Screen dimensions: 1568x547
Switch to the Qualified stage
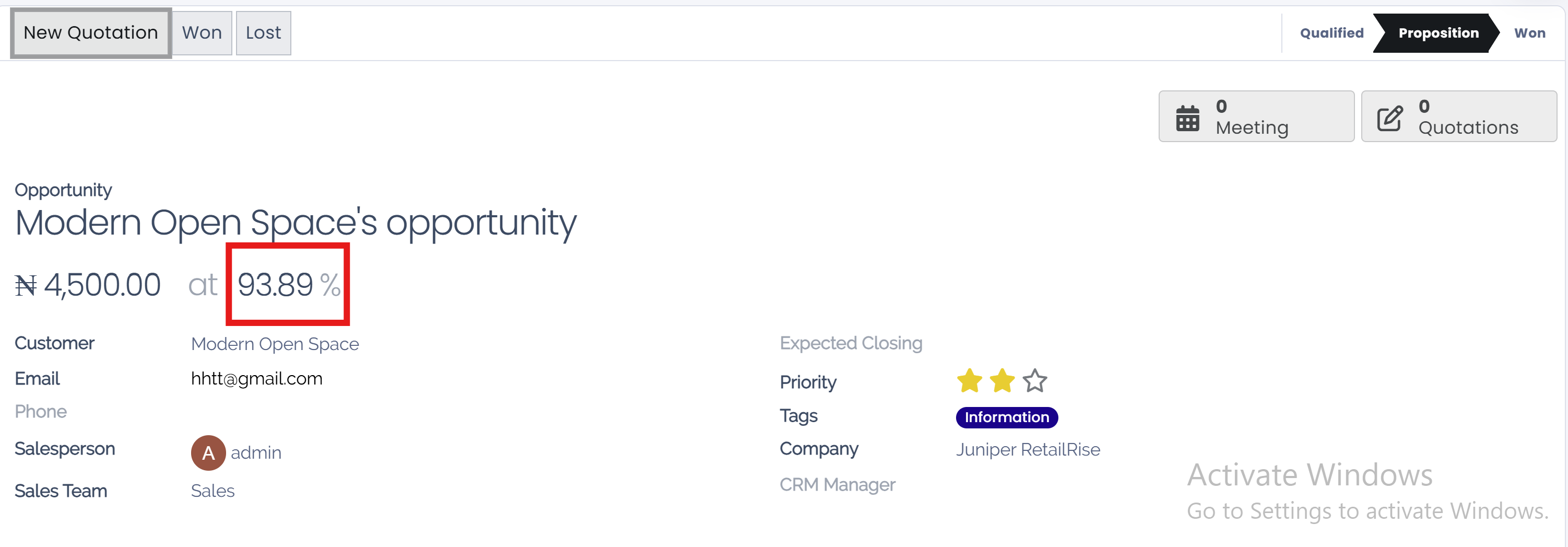point(1331,33)
